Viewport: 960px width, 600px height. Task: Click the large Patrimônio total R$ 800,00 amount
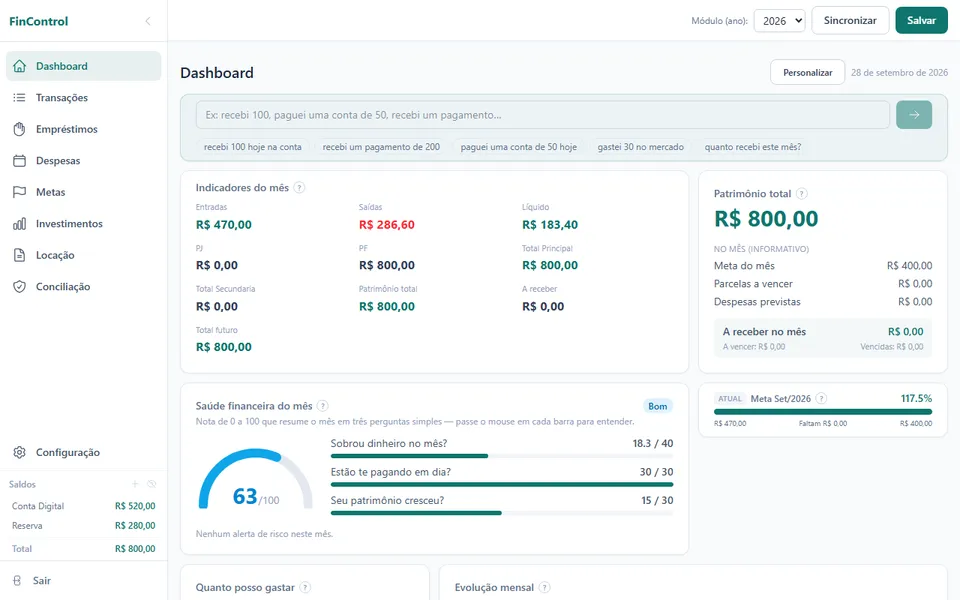point(766,219)
